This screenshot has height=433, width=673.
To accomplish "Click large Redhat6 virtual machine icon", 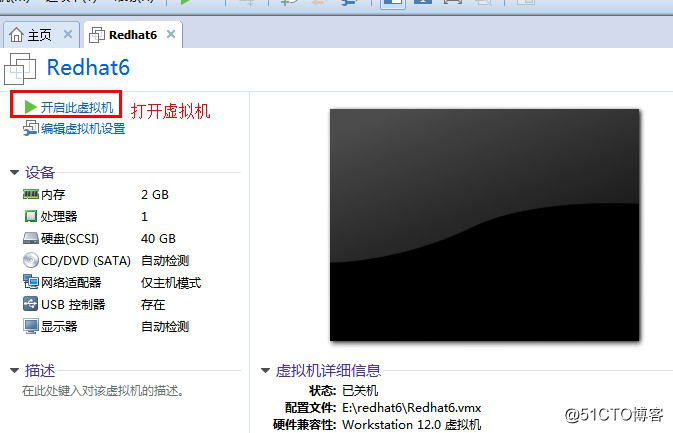I will point(20,69).
